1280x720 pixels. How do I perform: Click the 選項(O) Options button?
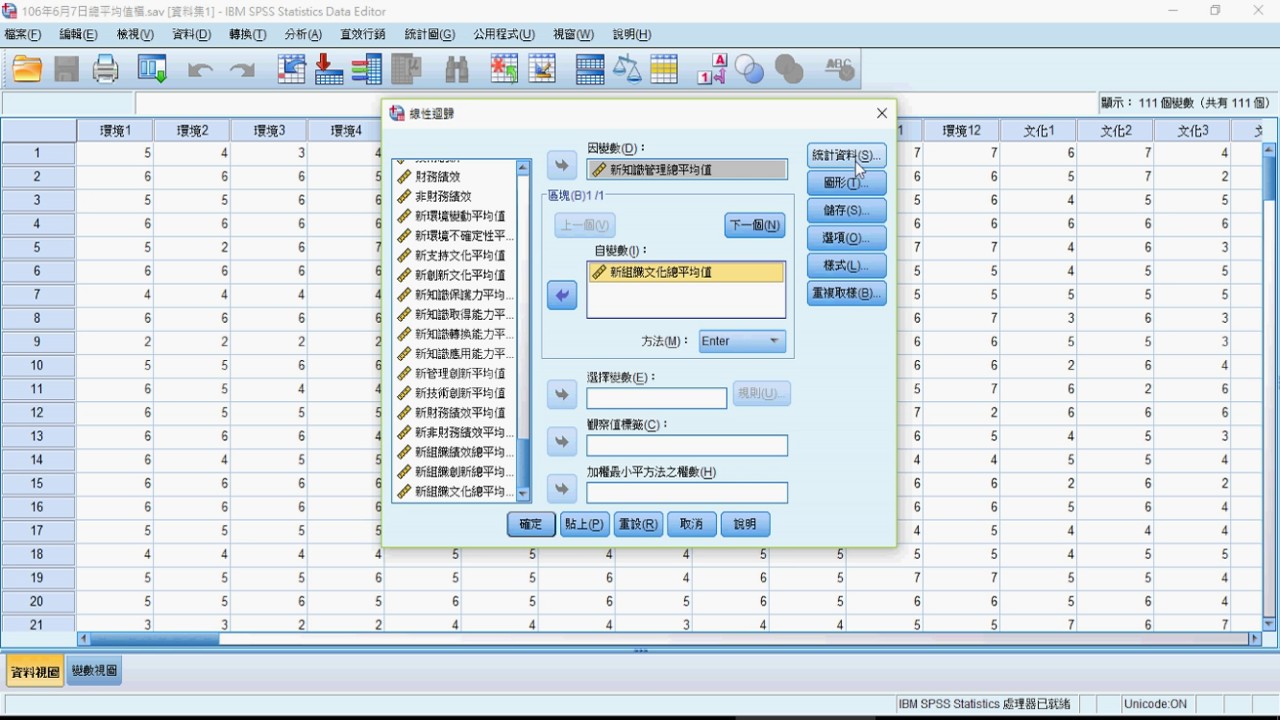(x=846, y=238)
